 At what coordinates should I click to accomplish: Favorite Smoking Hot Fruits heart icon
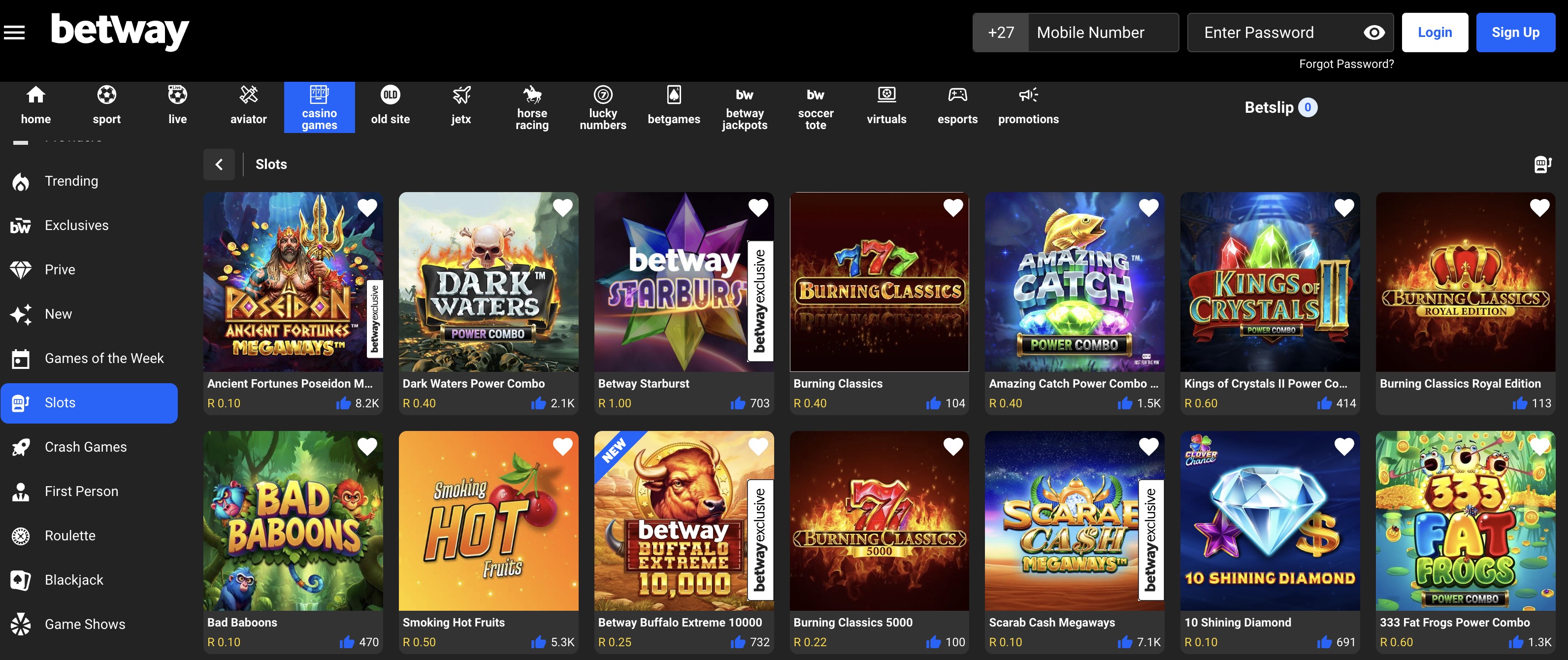click(x=562, y=447)
